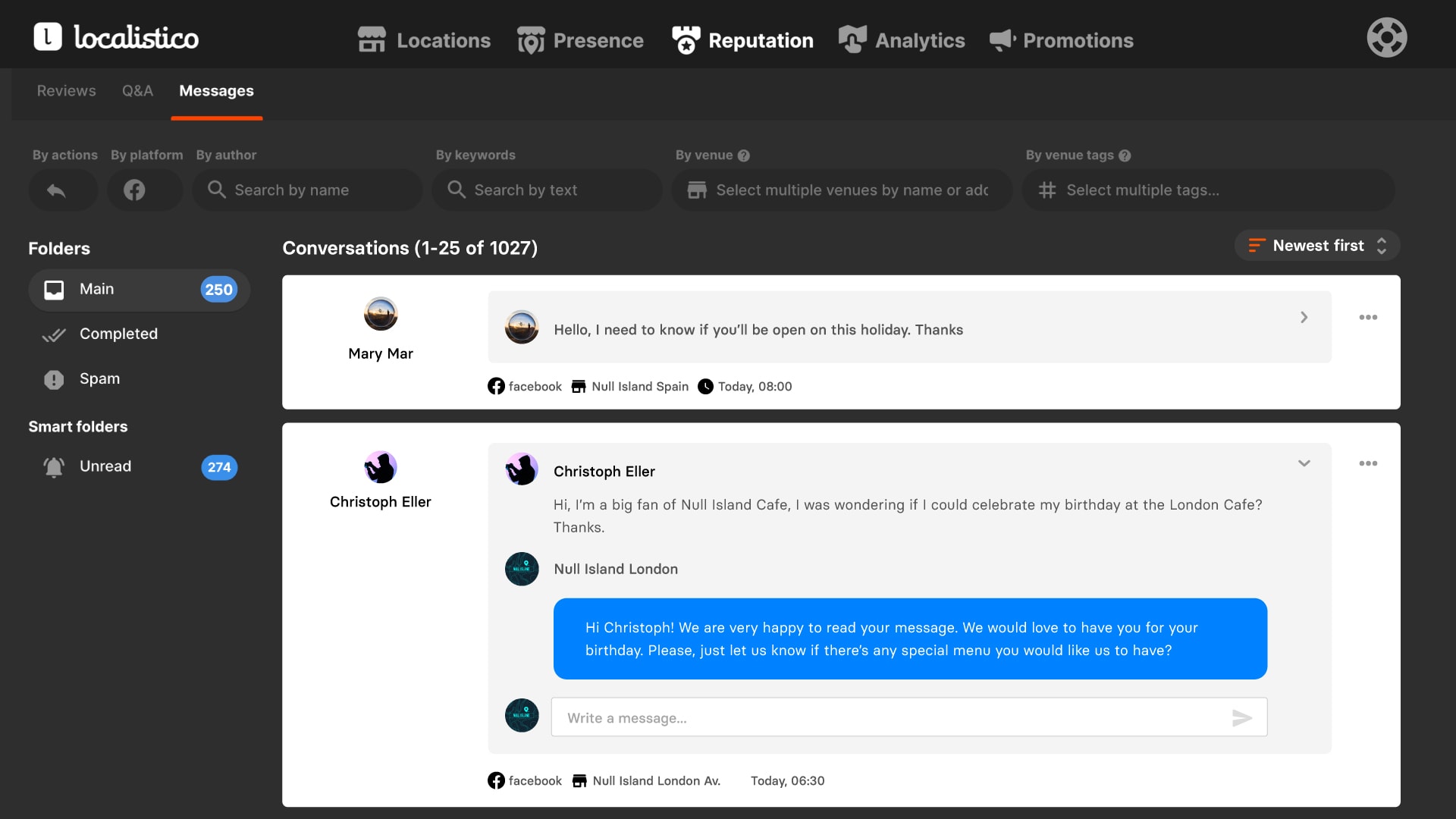Open the three-dot menu for Mary Mar conversation
Image resolution: width=1456 pixels, height=819 pixels.
1368,318
